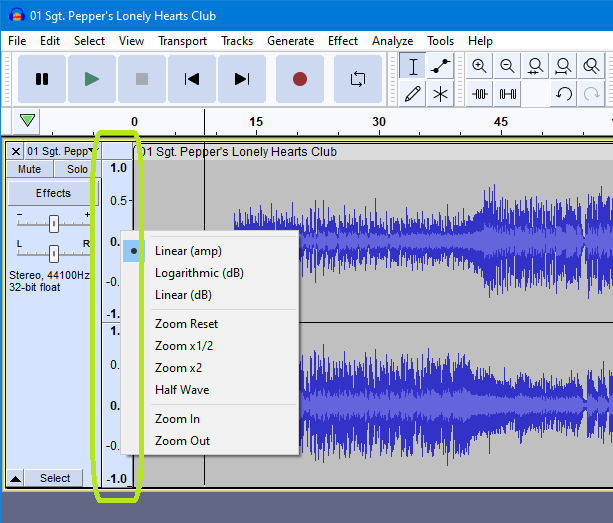Click the Zoom In magnifier icon

pos(479,66)
